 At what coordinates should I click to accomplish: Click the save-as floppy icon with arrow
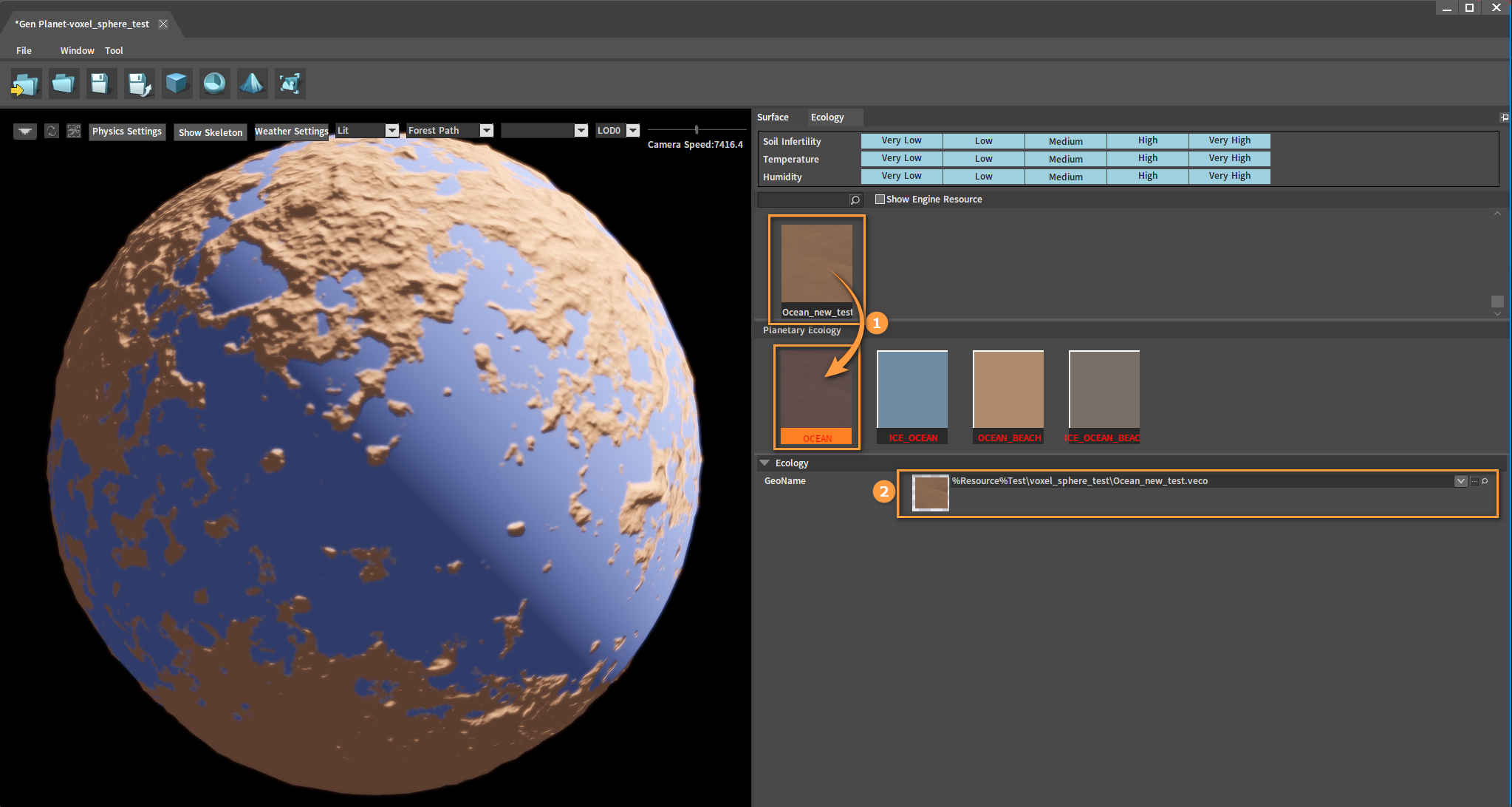139,84
